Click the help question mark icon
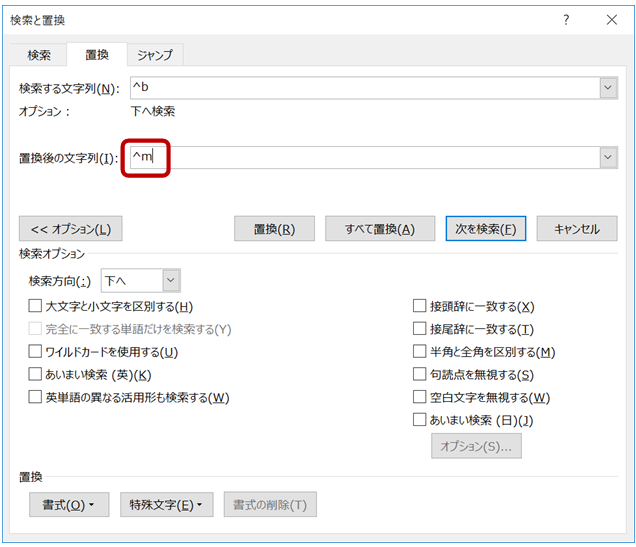 (566, 20)
